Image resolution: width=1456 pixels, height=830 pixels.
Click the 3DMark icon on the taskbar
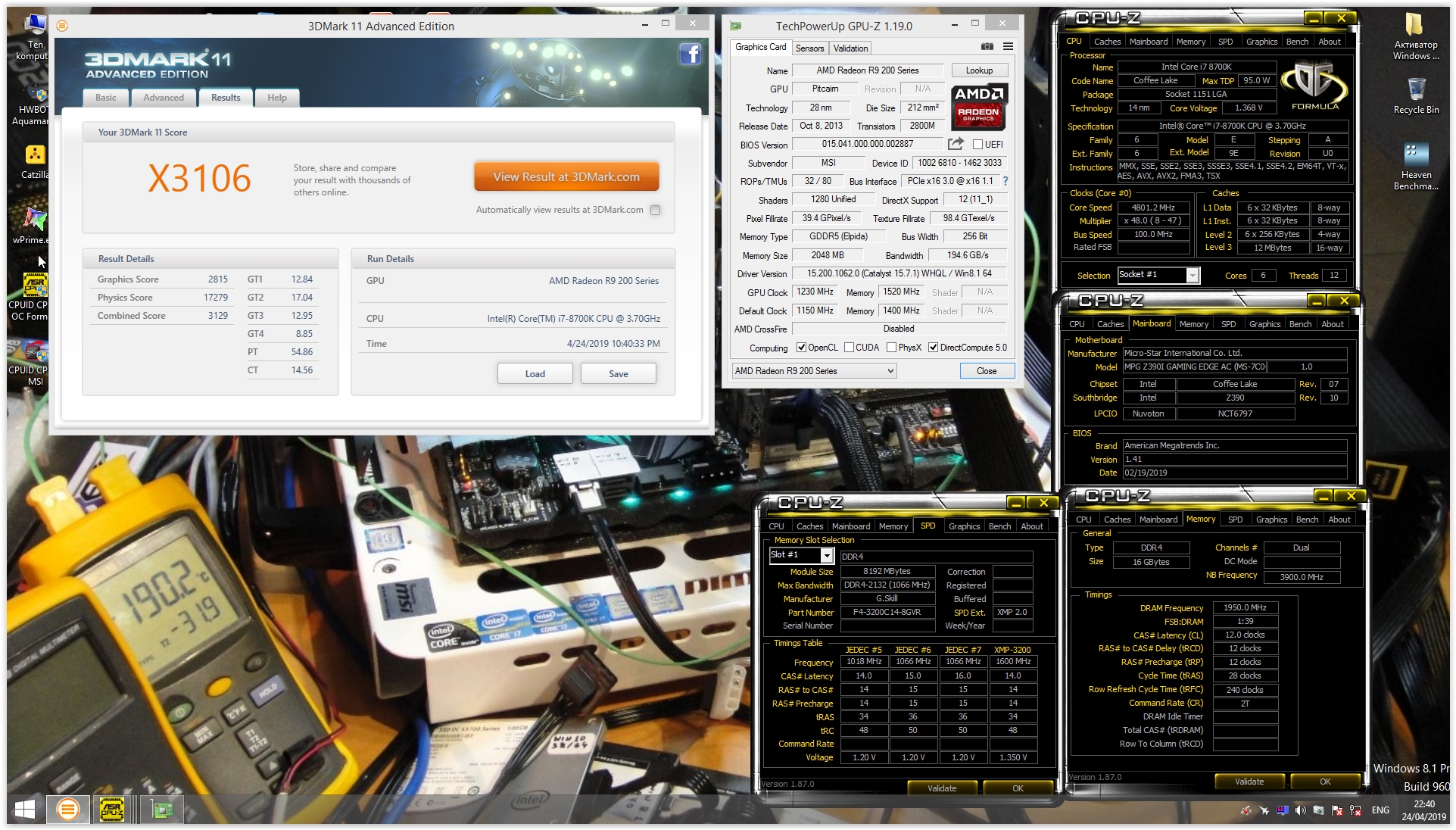(x=68, y=810)
